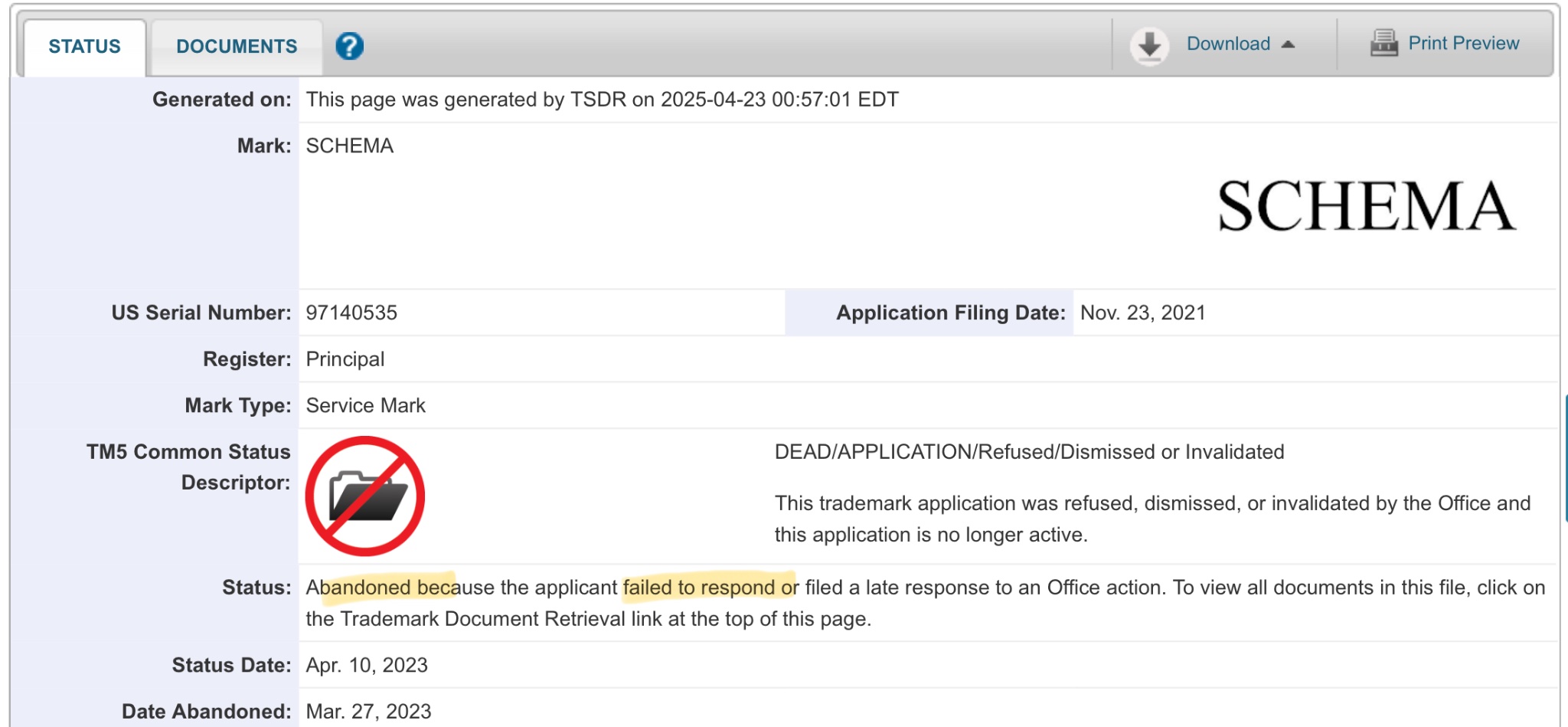Select the Date Abandoned Mar. 27, 2023
This screenshot has width=1568, height=727.
click(368, 712)
